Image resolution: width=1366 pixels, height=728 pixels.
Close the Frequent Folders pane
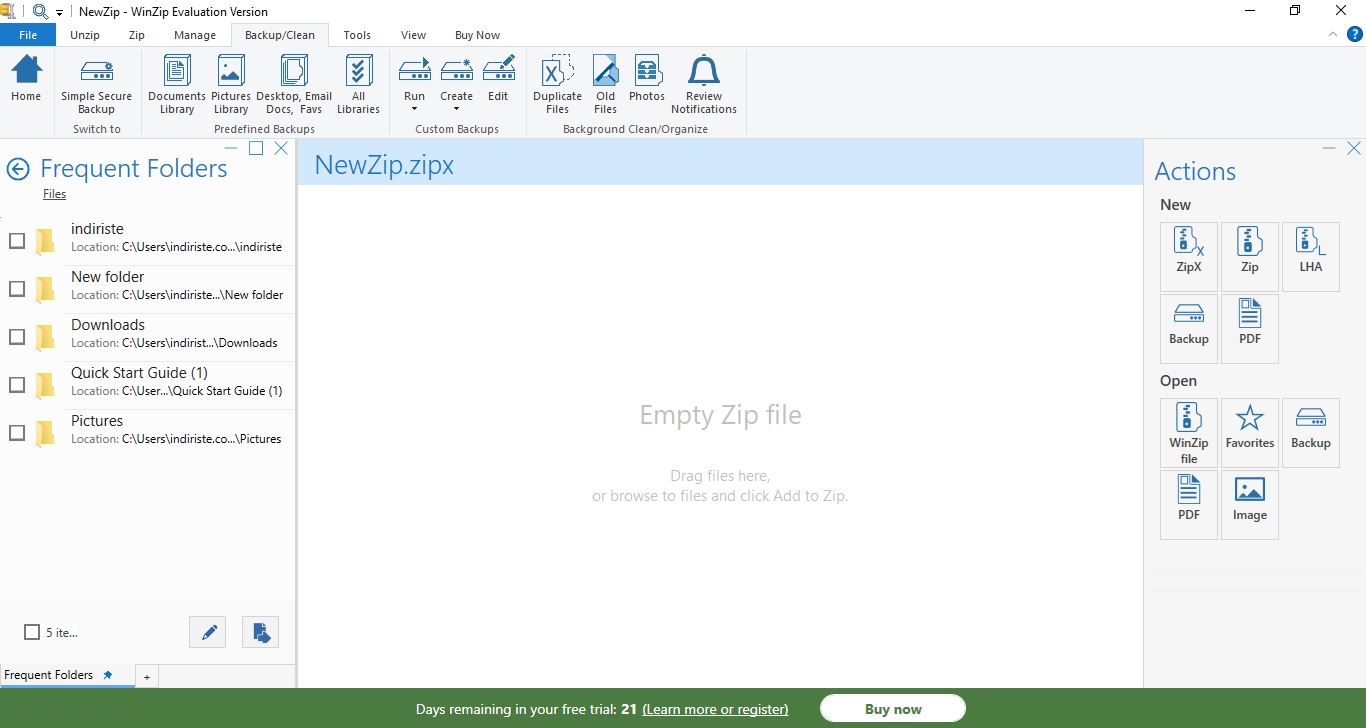tap(281, 148)
